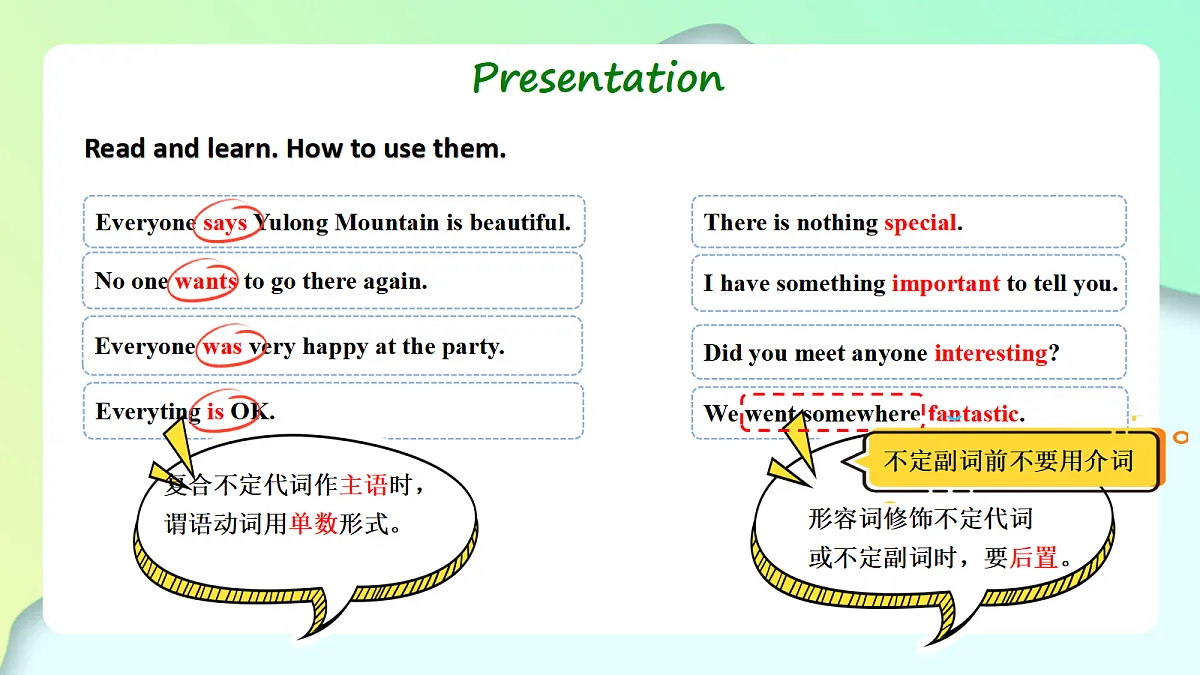Click the red word 'important'
1200x675 pixels.
[x=946, y=284]
